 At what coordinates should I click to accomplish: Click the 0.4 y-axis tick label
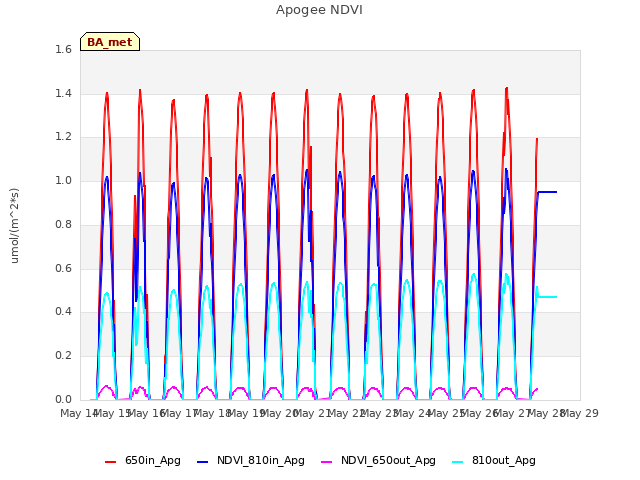pyautogui.click(x=63, y=311)
